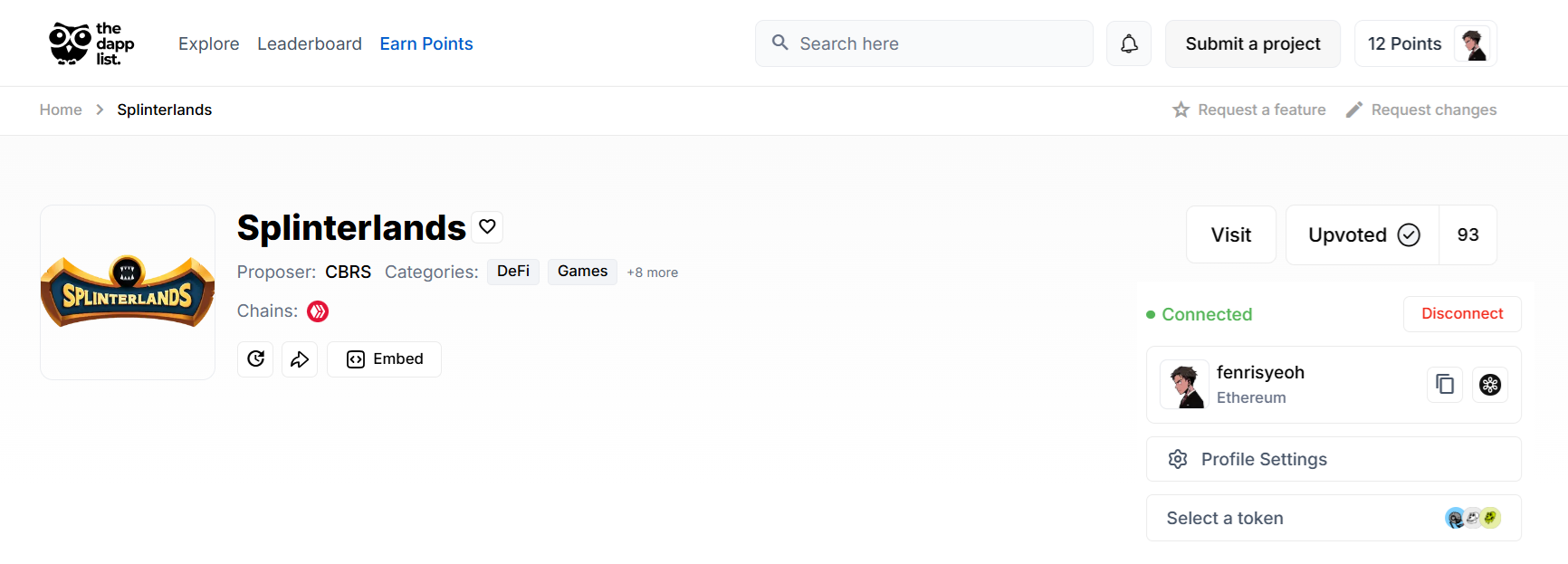Click Submit a project button
Image resolution: width=1568 pixels, height=564 pixels.
pos(1253,43)
